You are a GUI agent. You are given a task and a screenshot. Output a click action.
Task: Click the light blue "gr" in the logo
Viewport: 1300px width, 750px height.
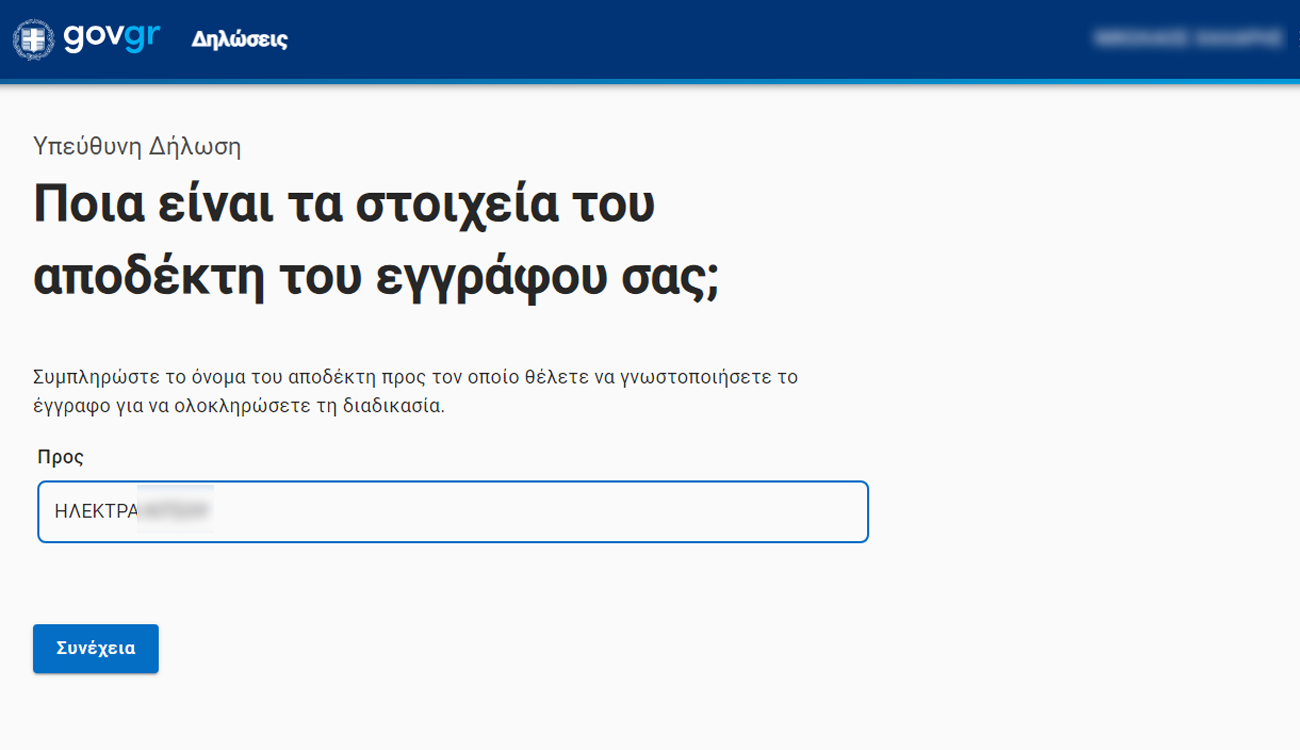click(142, 37)
